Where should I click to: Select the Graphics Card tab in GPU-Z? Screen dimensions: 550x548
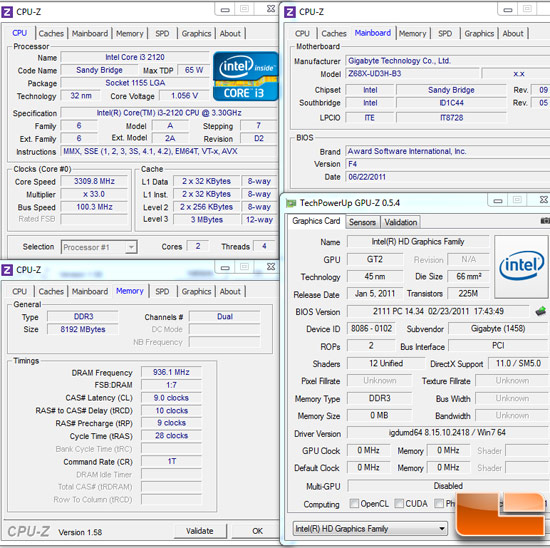pyautogui.click(x=316, y=221)
